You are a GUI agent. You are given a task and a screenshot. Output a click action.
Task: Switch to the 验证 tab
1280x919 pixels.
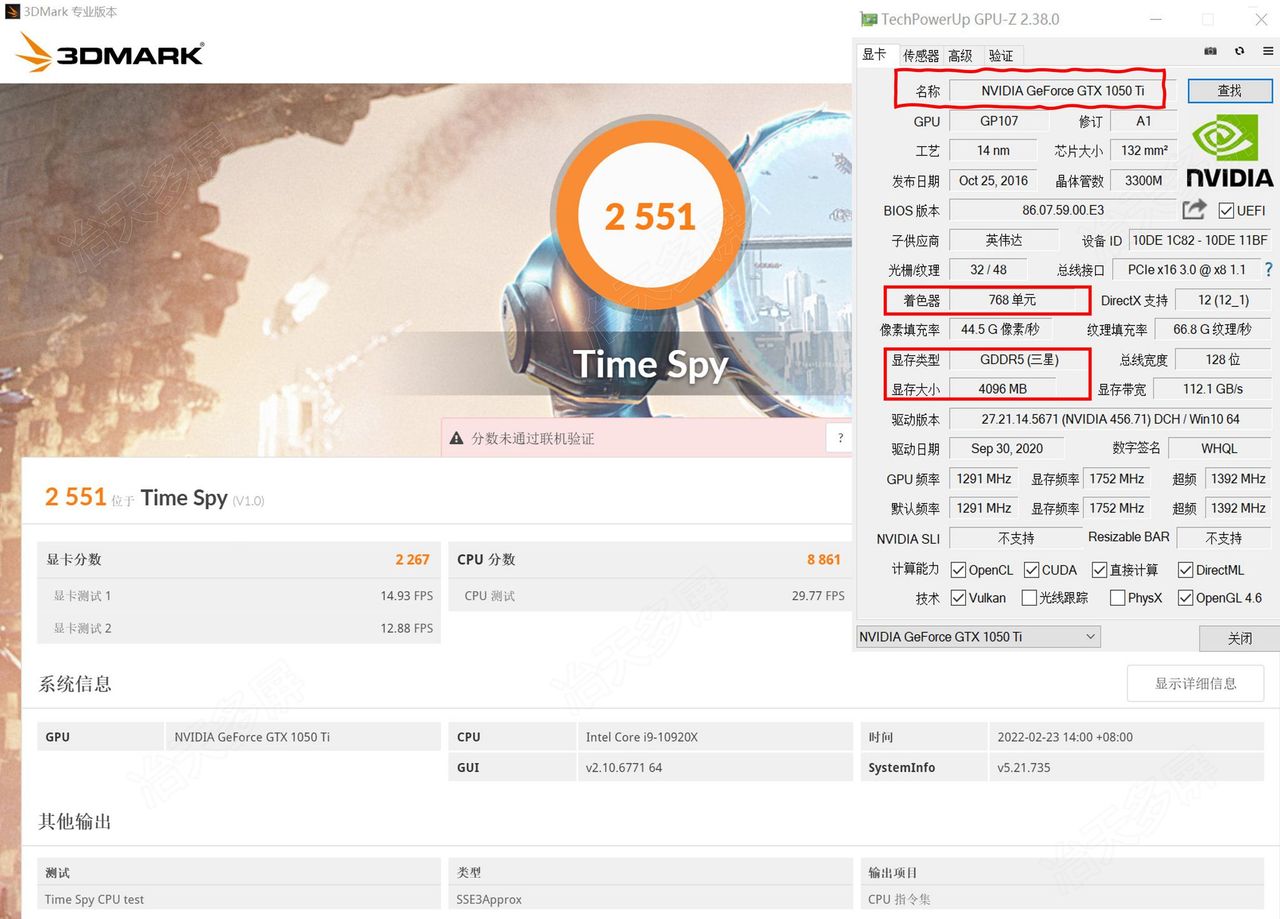pos(1001,56)
